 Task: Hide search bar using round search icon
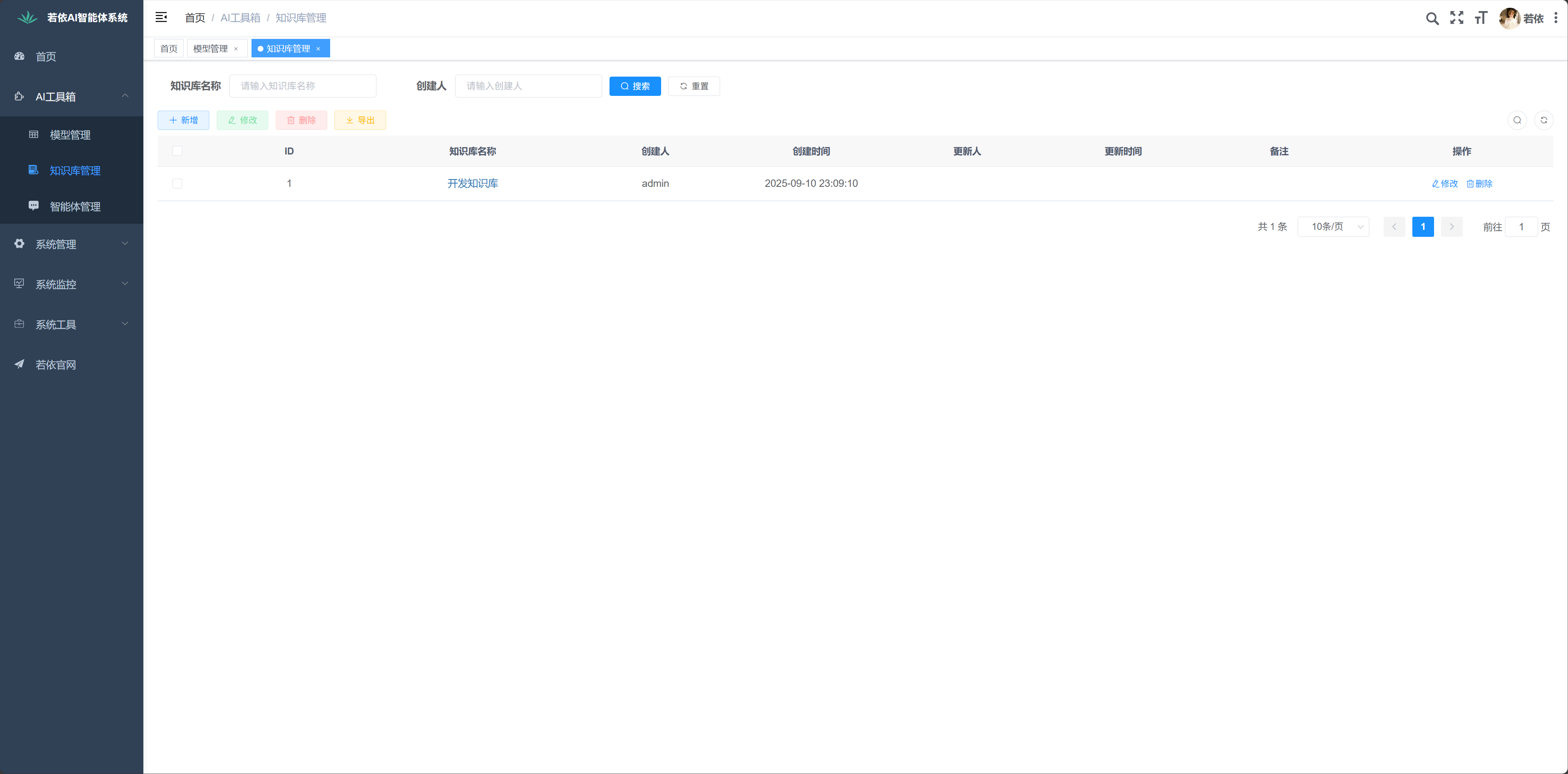(1517, 120)
